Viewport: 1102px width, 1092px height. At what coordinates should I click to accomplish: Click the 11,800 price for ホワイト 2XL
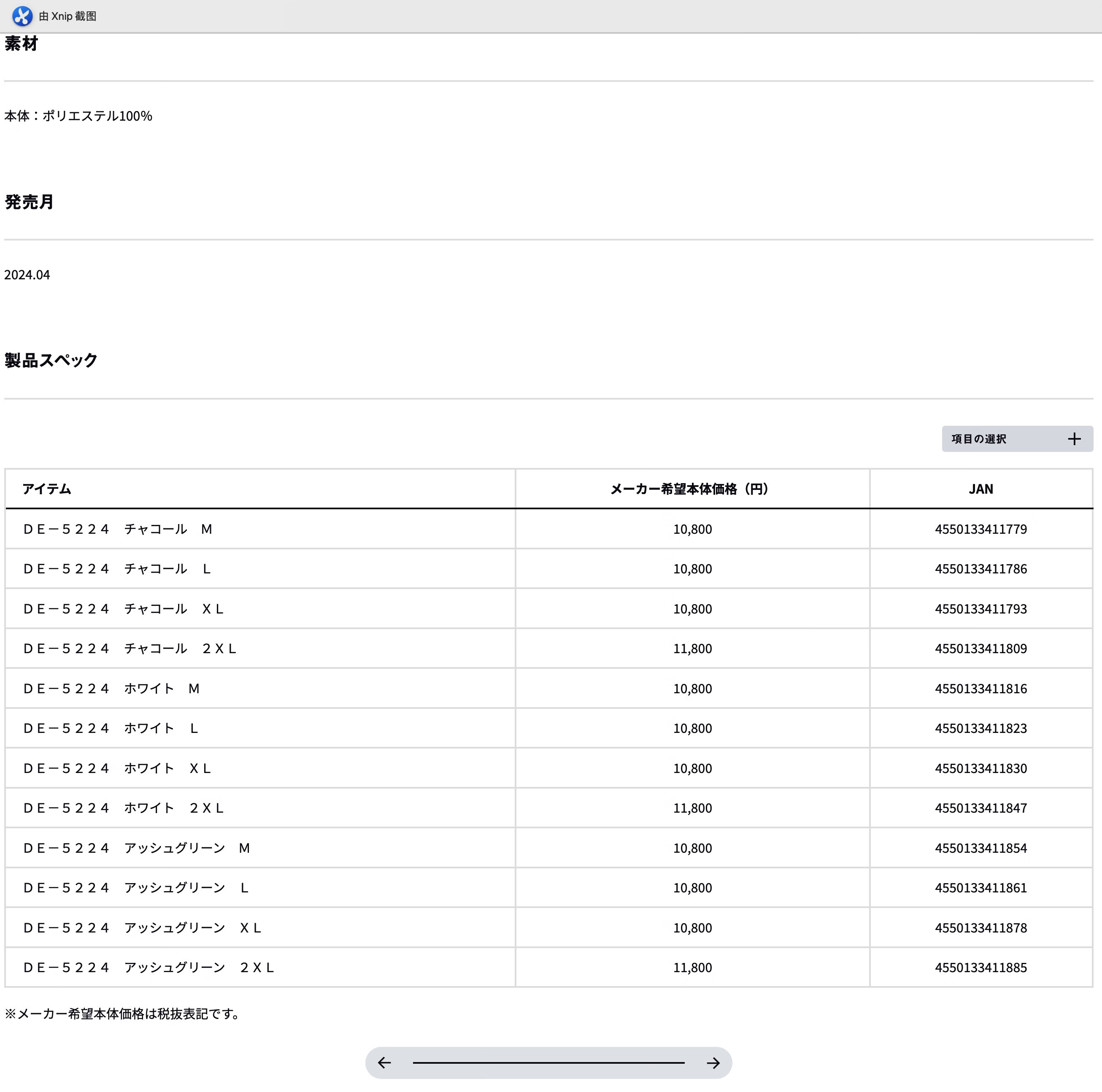(692, 808)
